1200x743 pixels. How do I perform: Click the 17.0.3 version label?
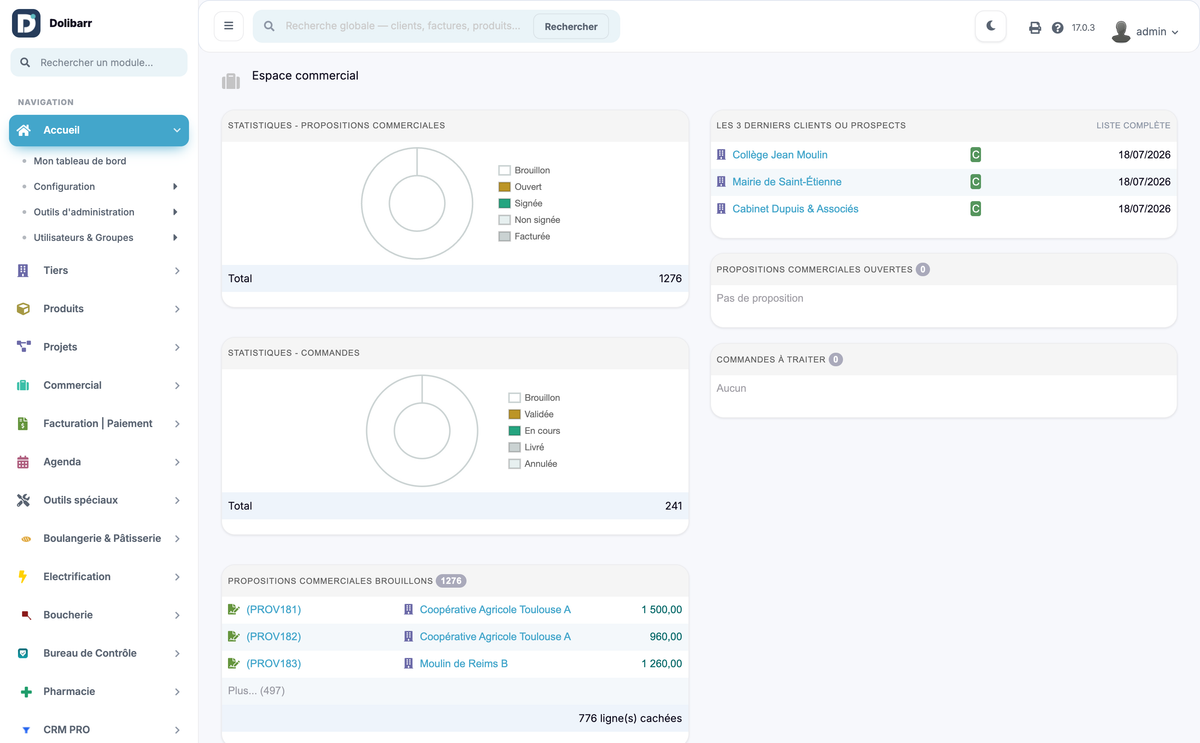tap(1083, 28)
